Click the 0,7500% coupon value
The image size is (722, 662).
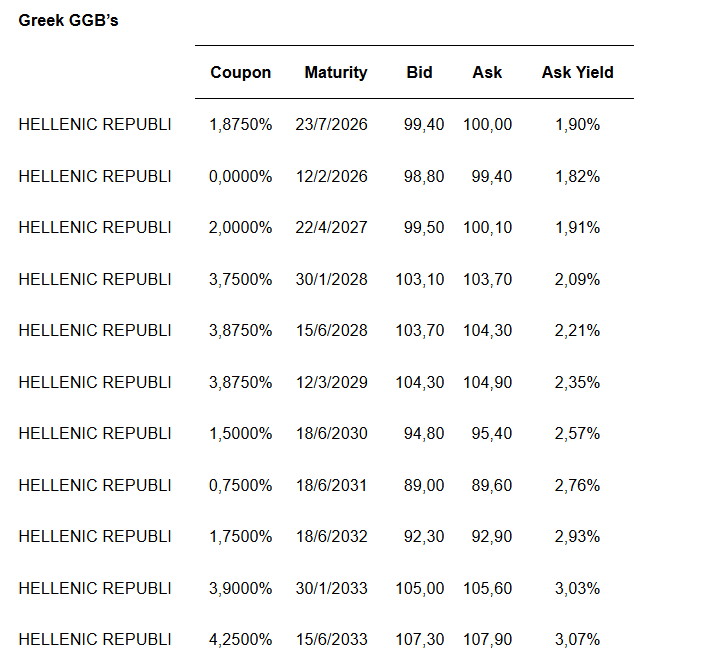tap(240, 485)
